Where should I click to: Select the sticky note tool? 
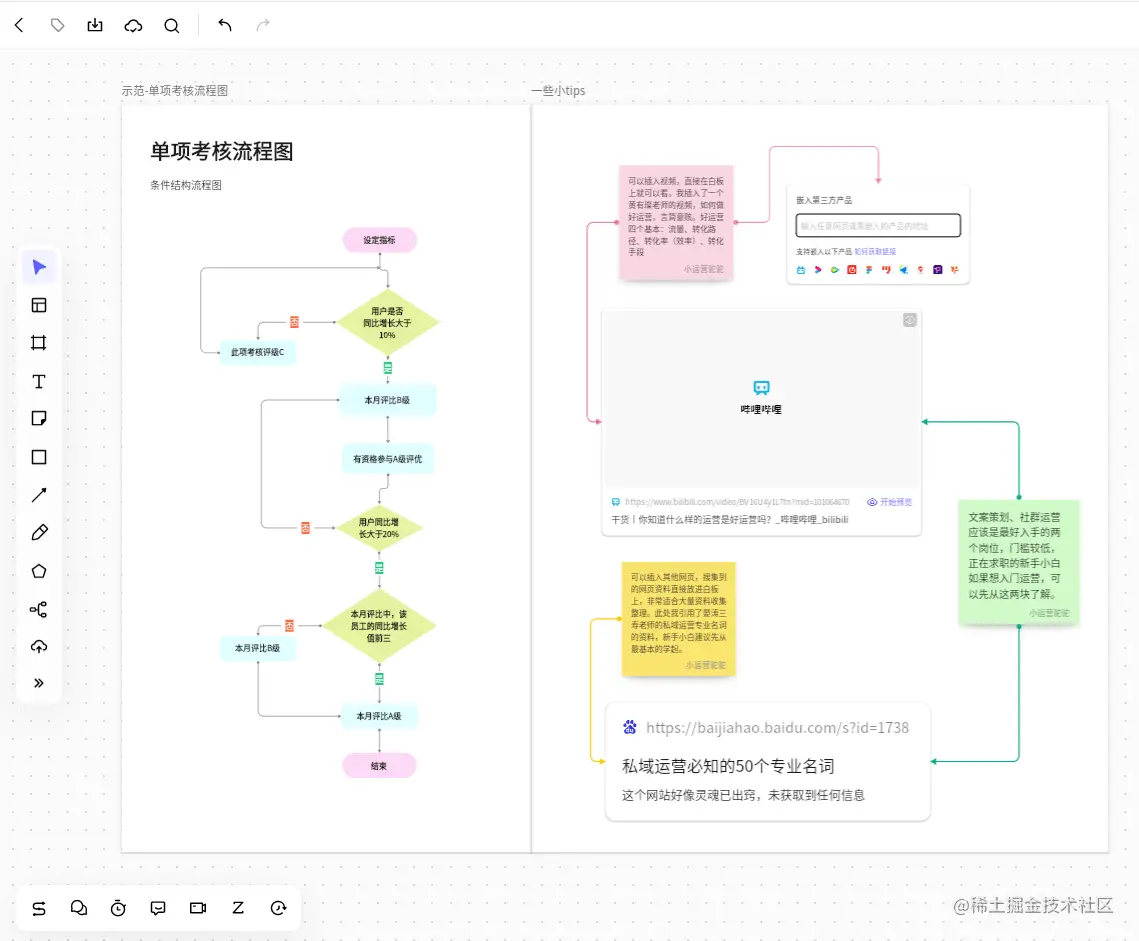(38, 418)
